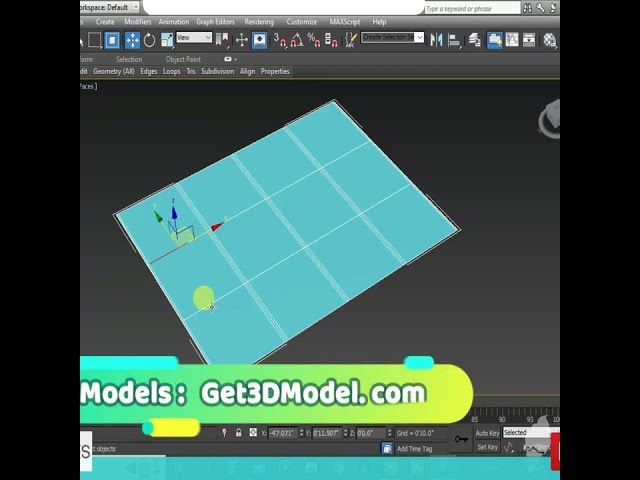Switch to the Object Paint ribbon tab
This screenshot has width=640, height=480.
point(183,60)
